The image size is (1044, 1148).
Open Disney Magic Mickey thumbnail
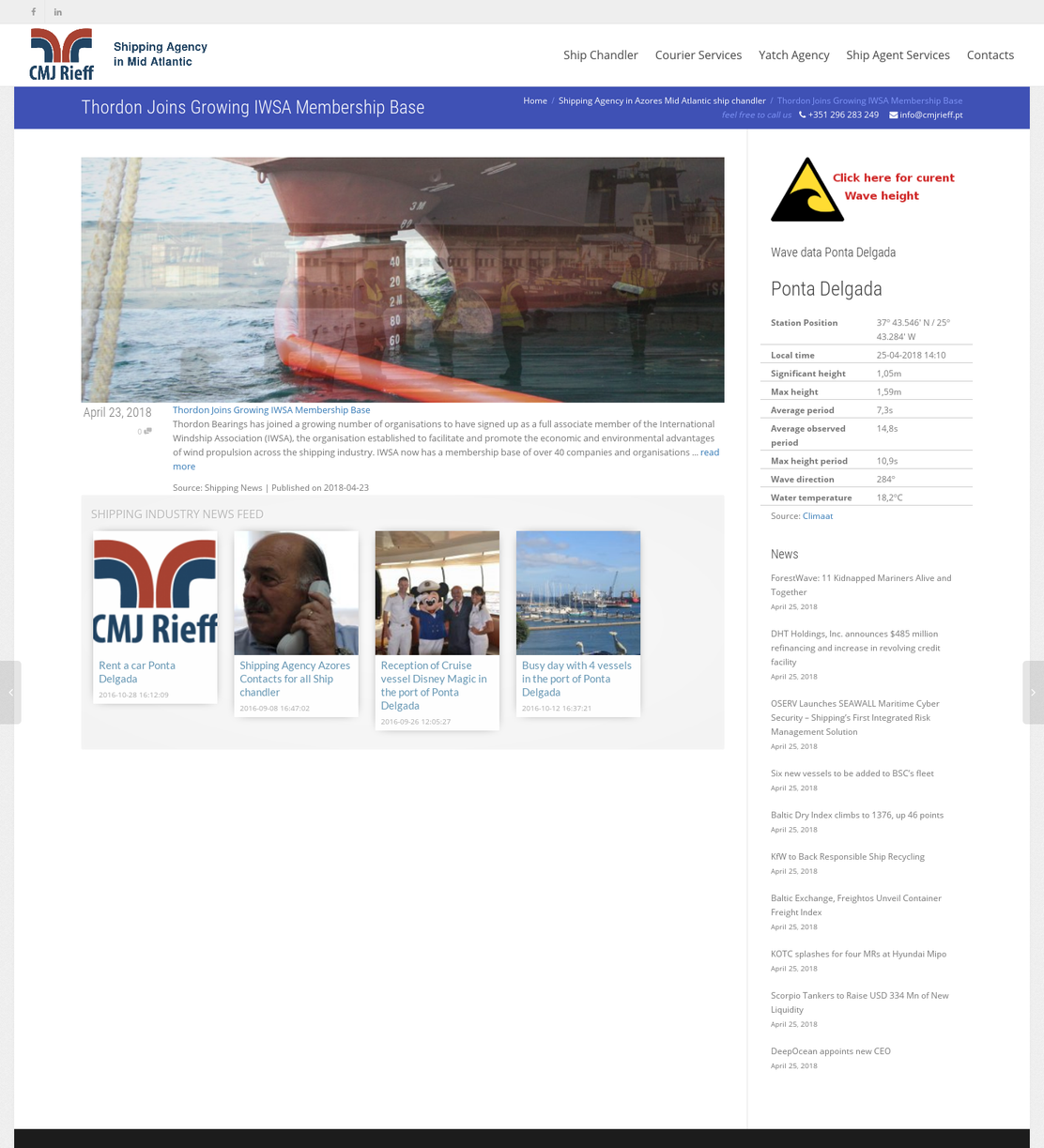[x=438, y=592]
